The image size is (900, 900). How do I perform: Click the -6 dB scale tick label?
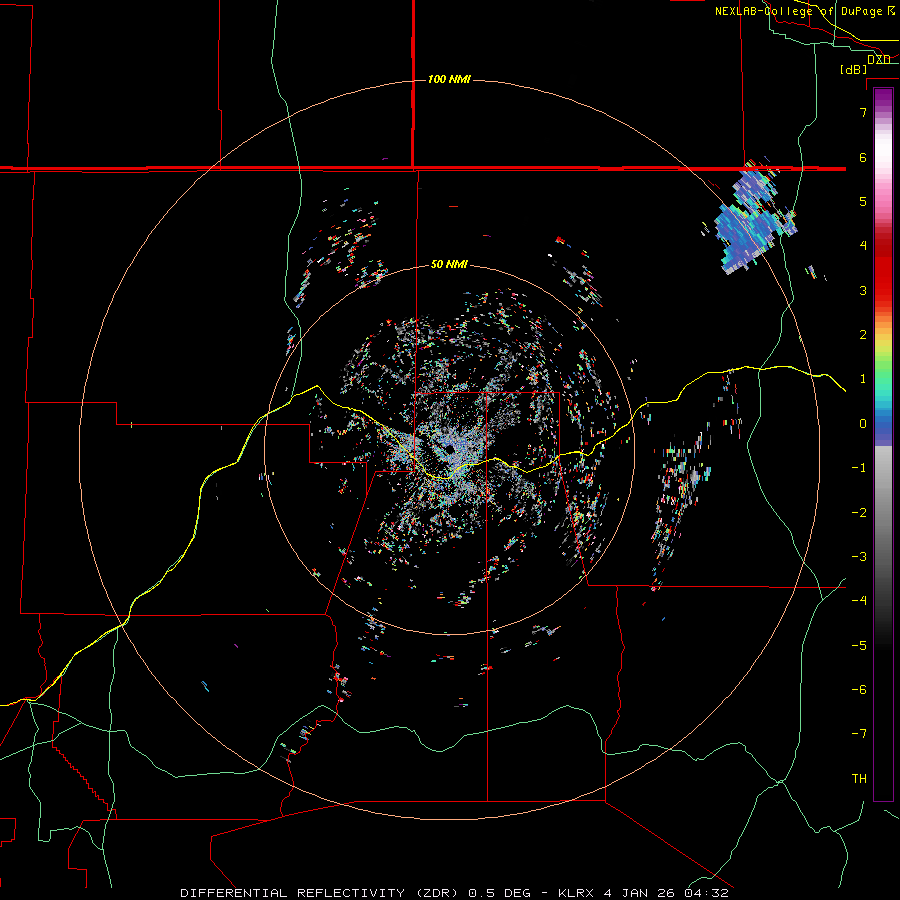859,690
